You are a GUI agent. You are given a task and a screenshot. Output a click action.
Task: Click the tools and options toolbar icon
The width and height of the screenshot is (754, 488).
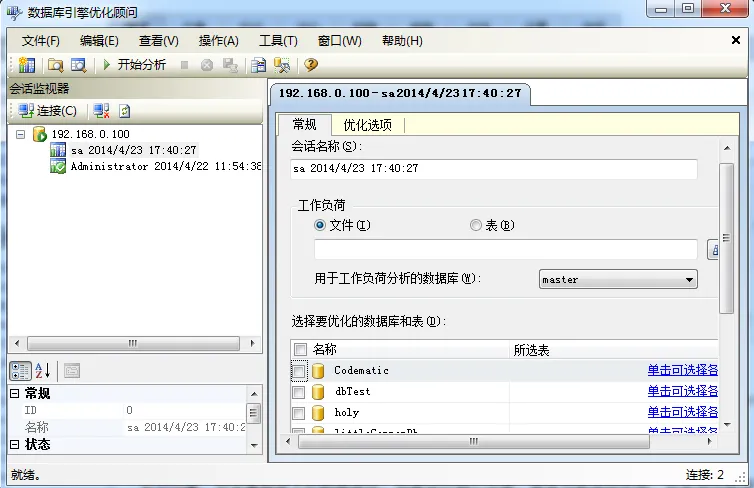(282, 65)
